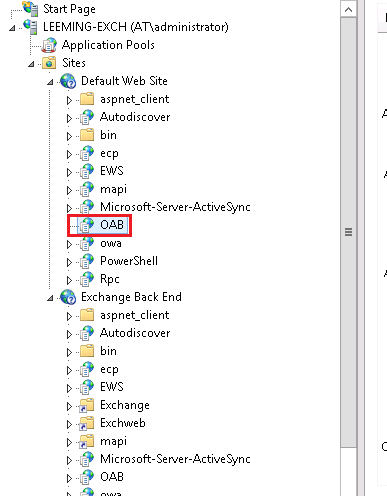Viewport: 387px width, 496px height.
Task: Expand EWS under Exchange Back End
Action: 69,388
